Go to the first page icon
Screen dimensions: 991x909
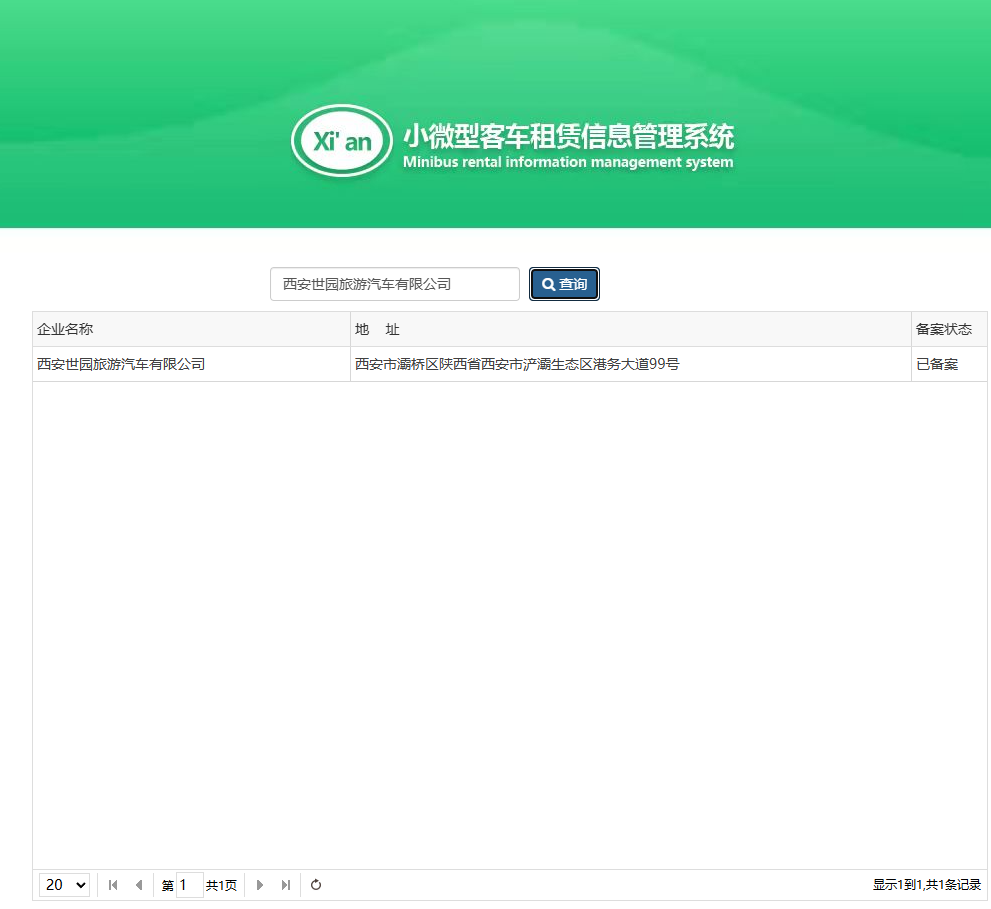[113, 885]
